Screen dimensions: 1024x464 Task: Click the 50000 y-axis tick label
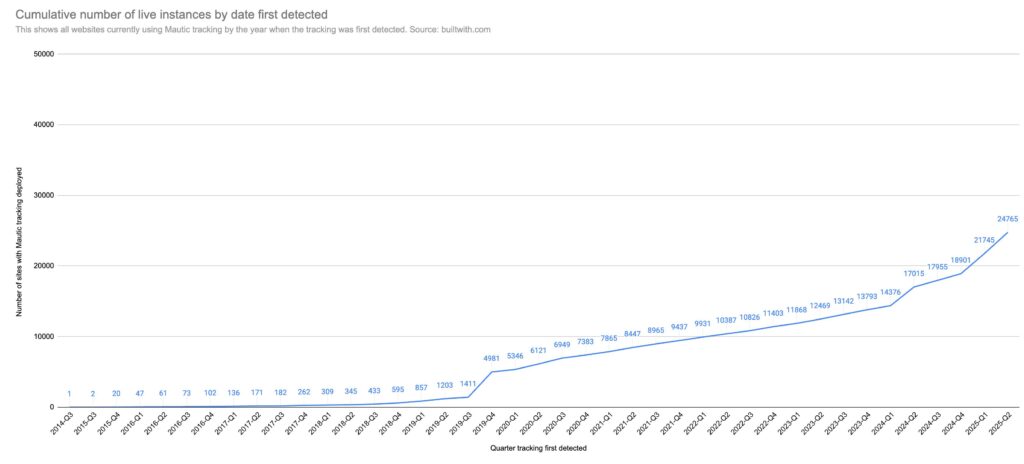click(40, 54)
